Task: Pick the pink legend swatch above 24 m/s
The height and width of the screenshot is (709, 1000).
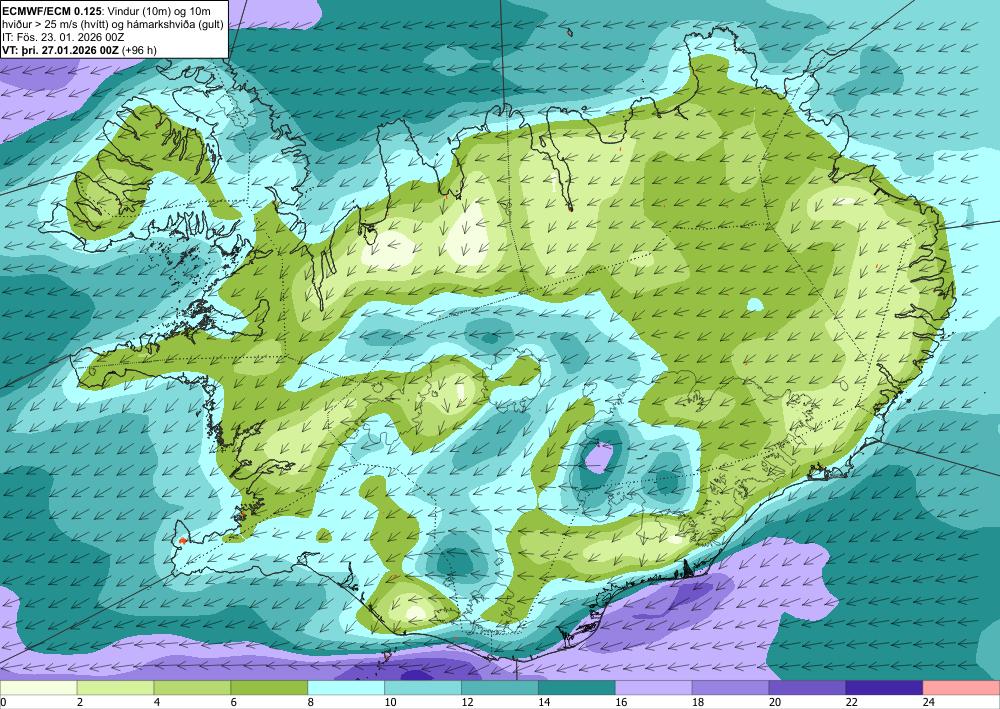Action: click(962, 688)
